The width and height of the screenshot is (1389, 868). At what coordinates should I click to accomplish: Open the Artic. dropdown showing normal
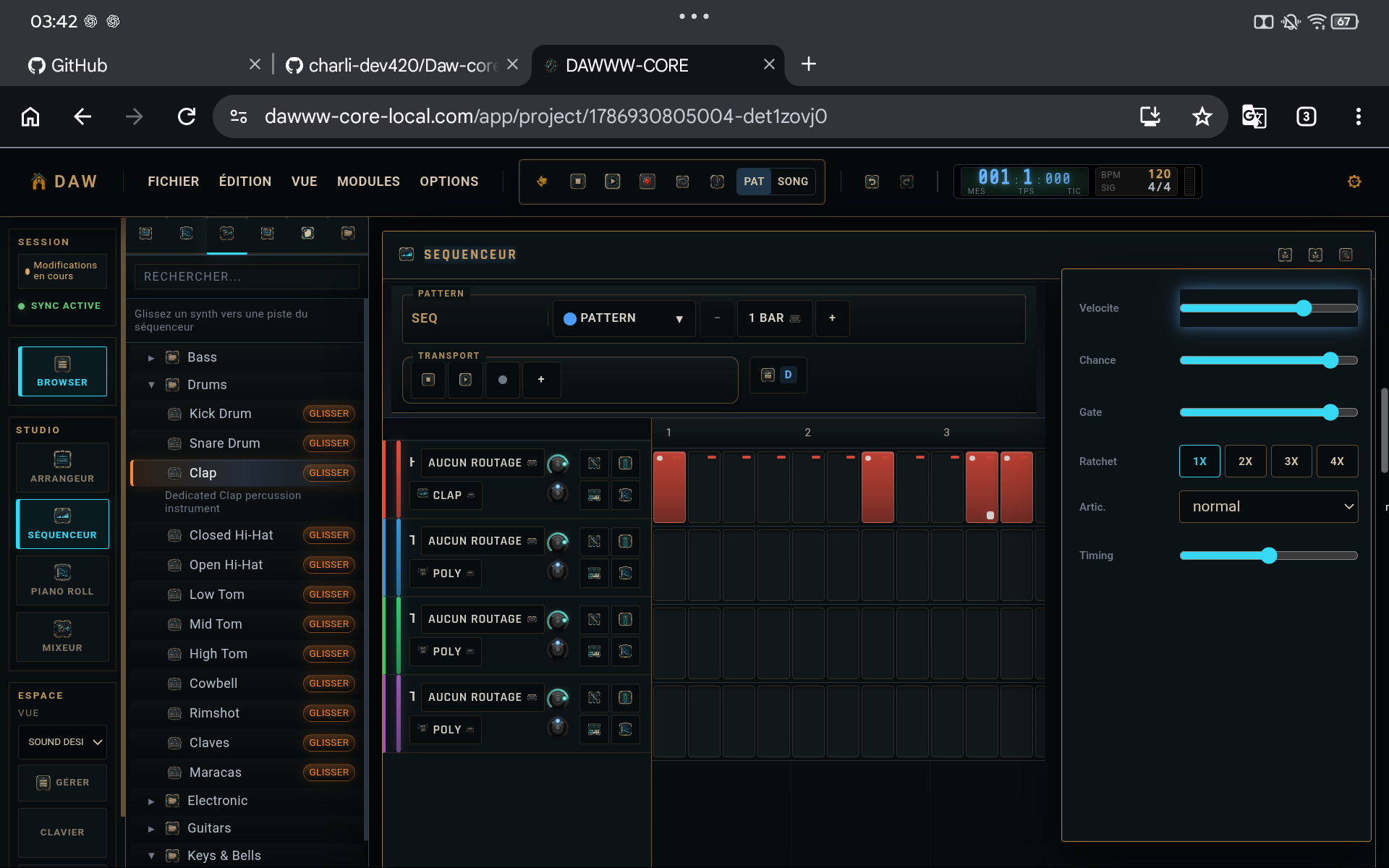point(1268,507)
